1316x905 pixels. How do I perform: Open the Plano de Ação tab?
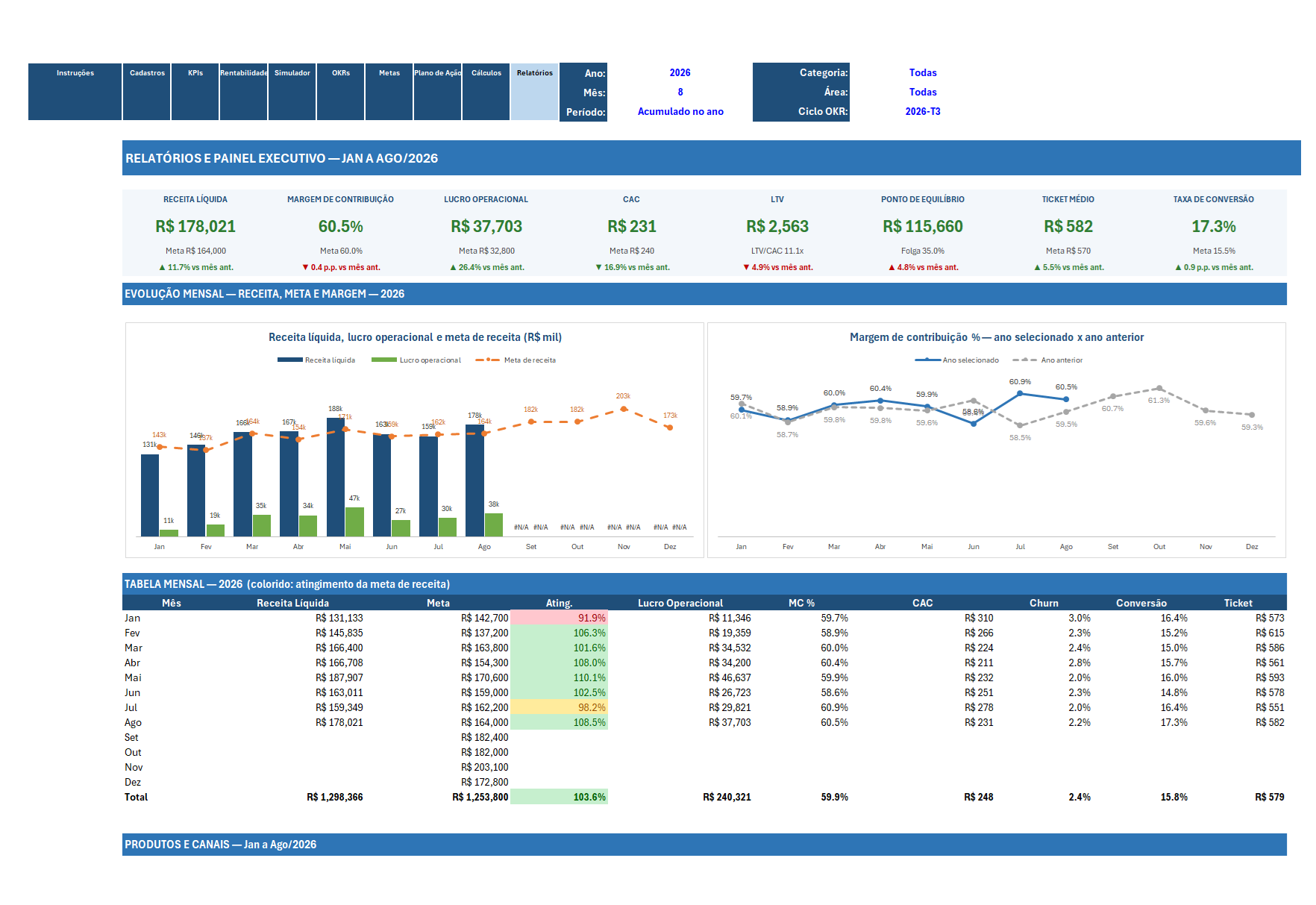[438, 91]
